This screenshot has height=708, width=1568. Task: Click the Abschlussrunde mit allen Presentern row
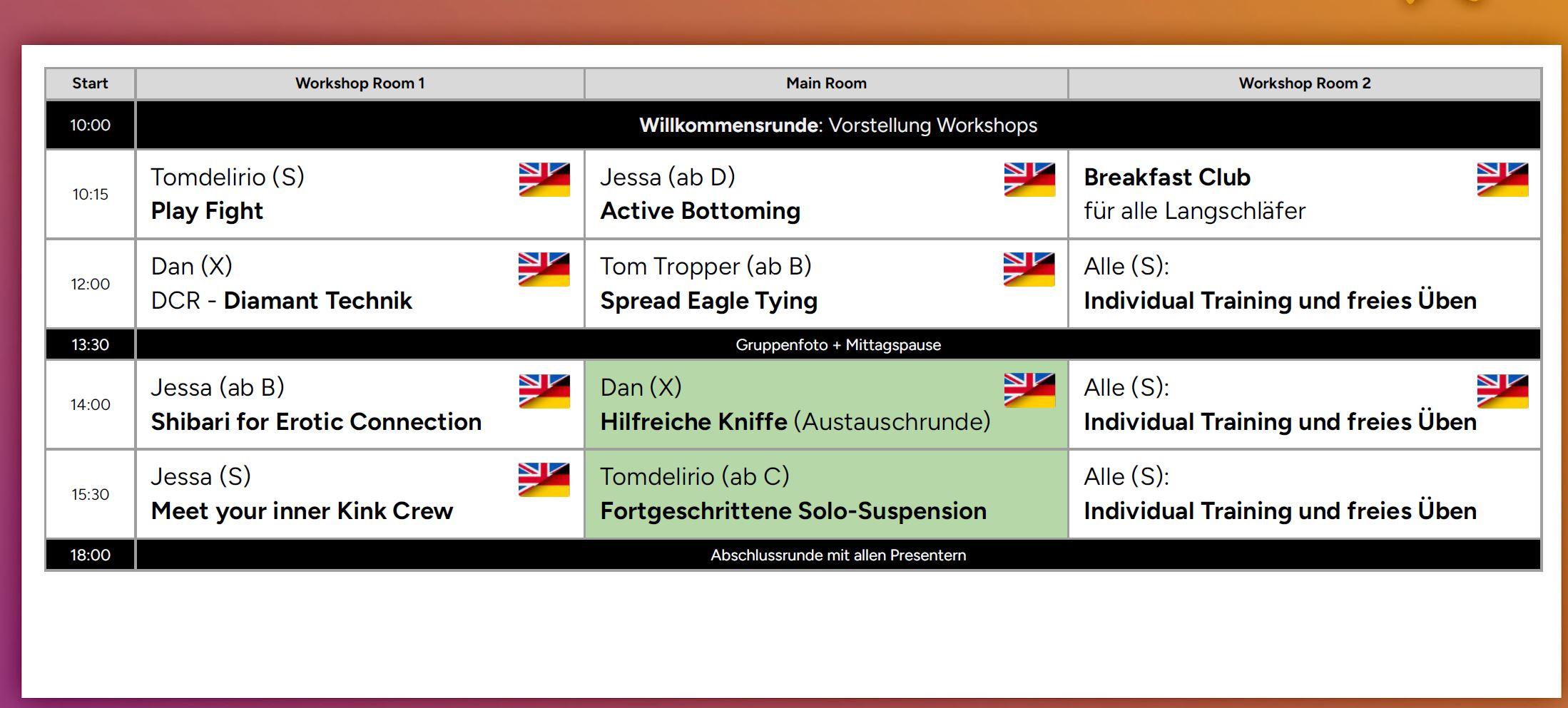[x=838, y=555]
